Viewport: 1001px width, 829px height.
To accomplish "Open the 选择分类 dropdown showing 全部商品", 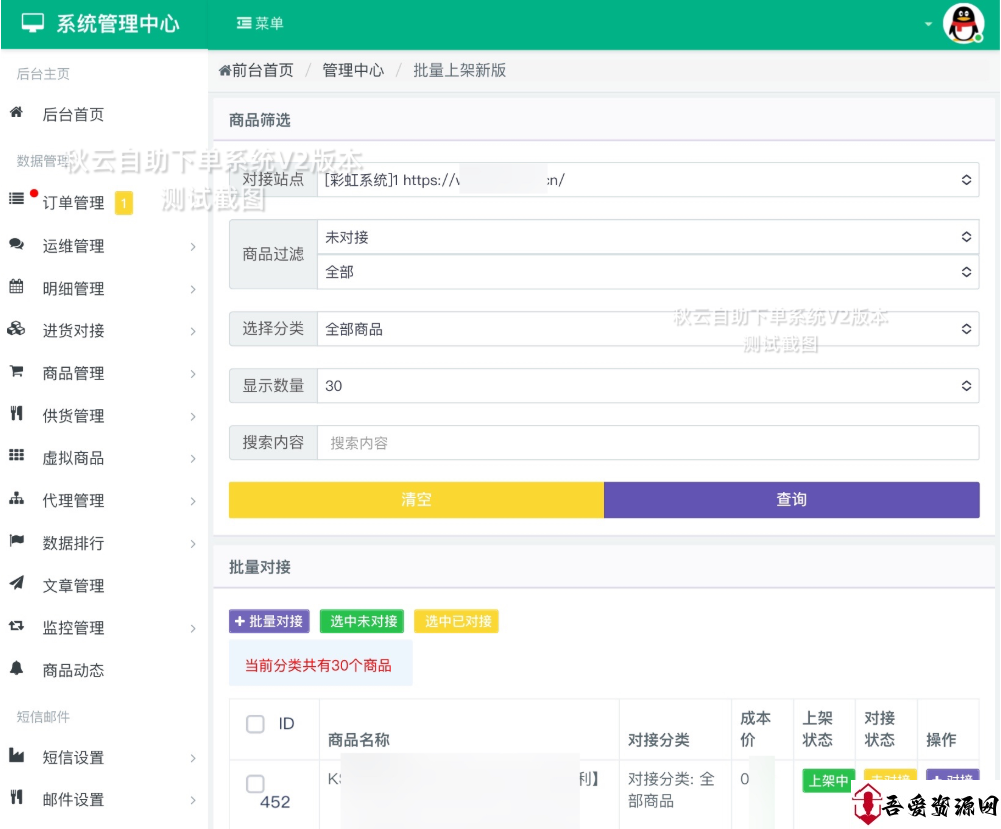I will point(647,328).
